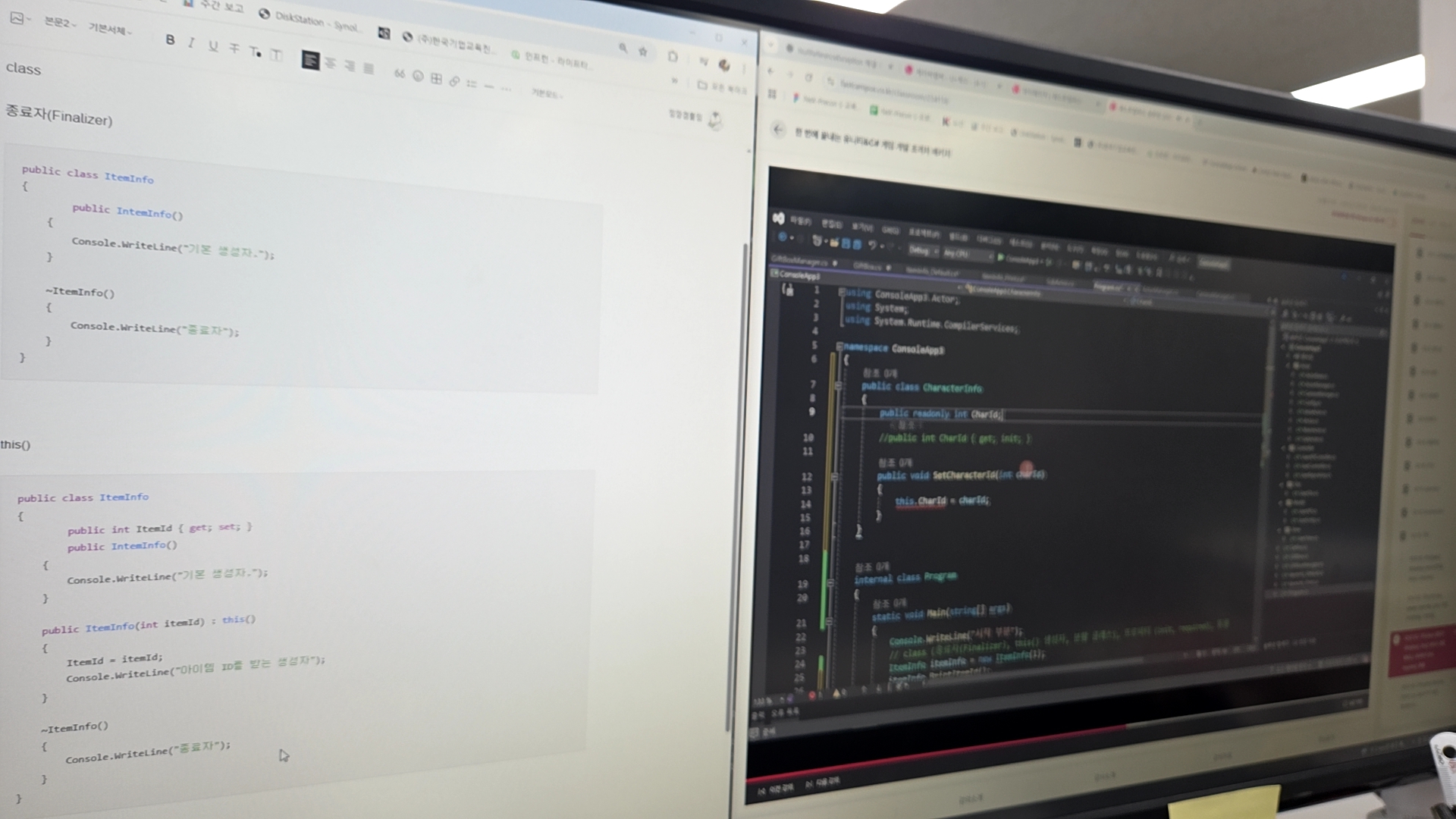Apply strikethrough to selected text
The image size is (1456, 819).
click(234, 49)
